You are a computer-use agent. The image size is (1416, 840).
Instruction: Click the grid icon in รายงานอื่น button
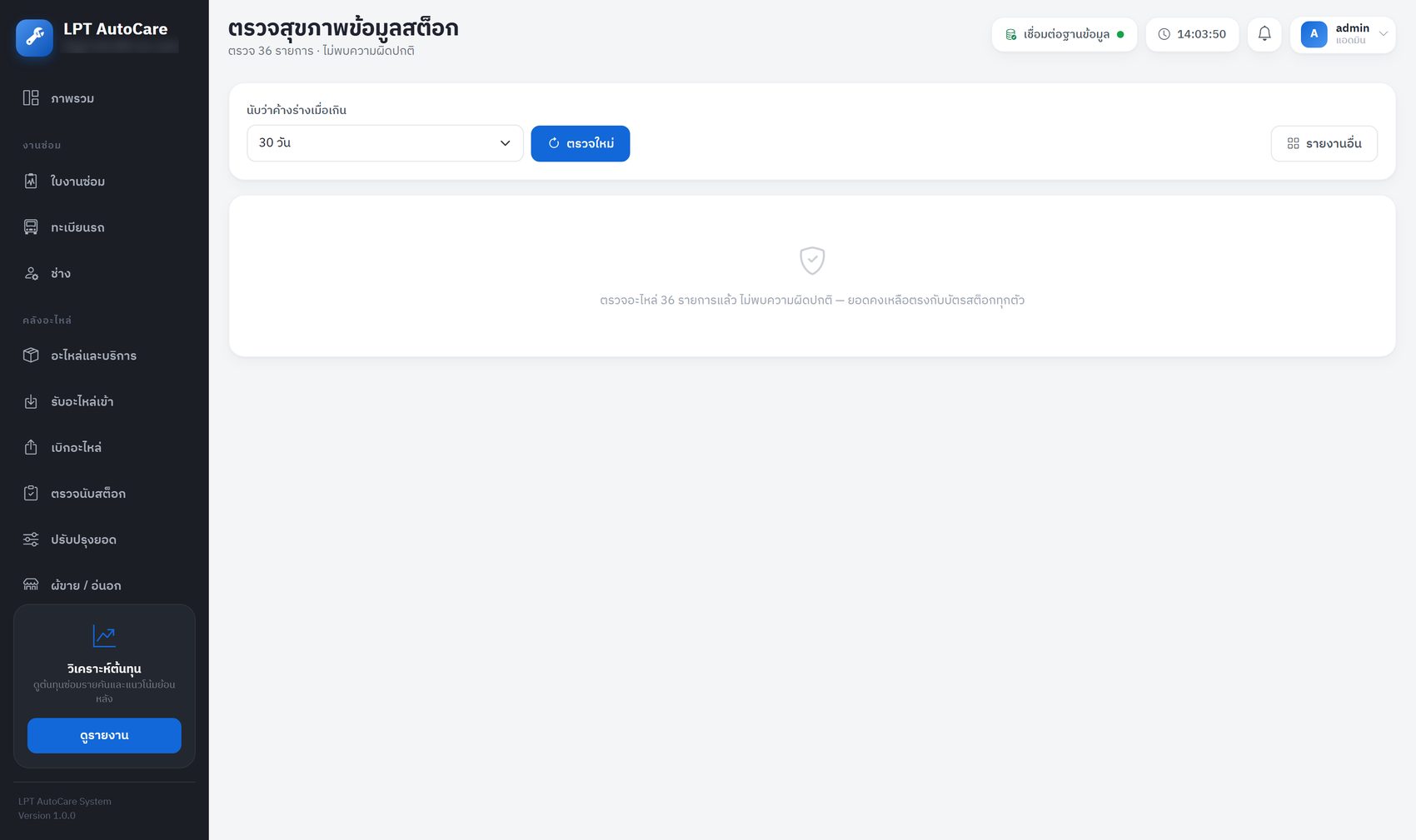[1294, 143]
